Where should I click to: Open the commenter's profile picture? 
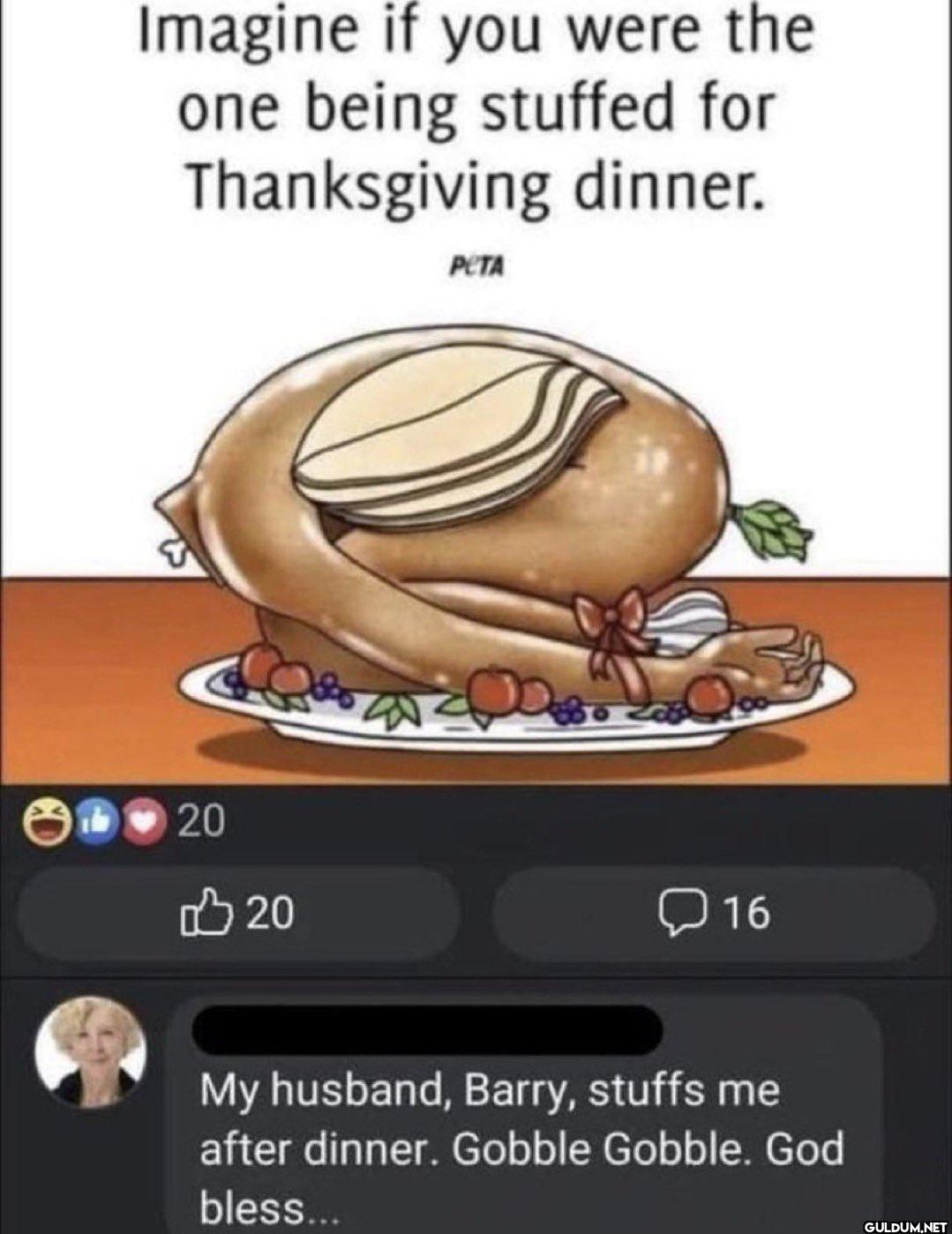pyautogui.click(x=90, y=1051)
